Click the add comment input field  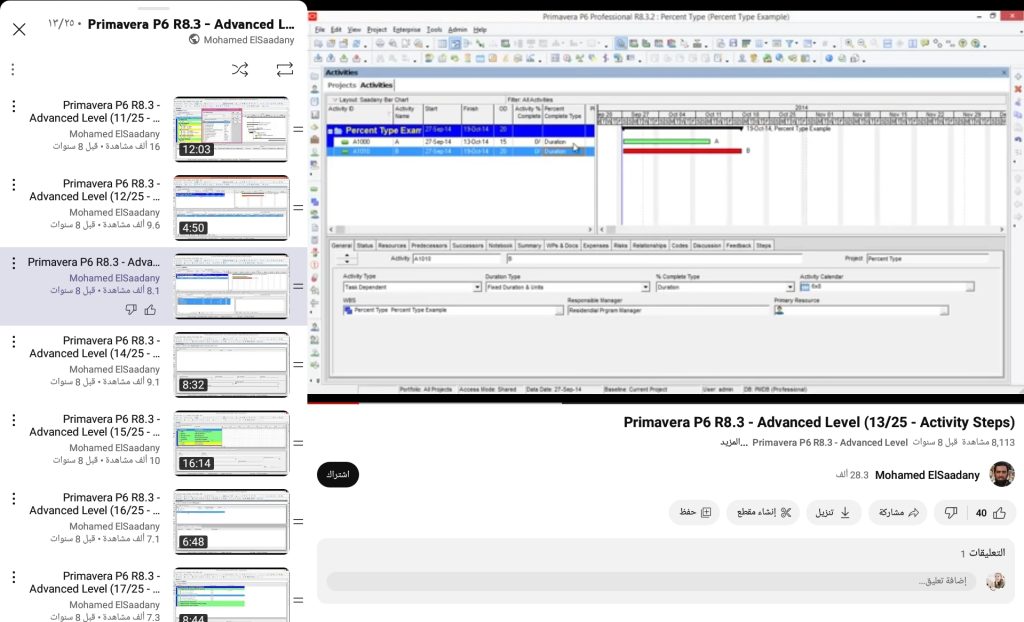650,581
